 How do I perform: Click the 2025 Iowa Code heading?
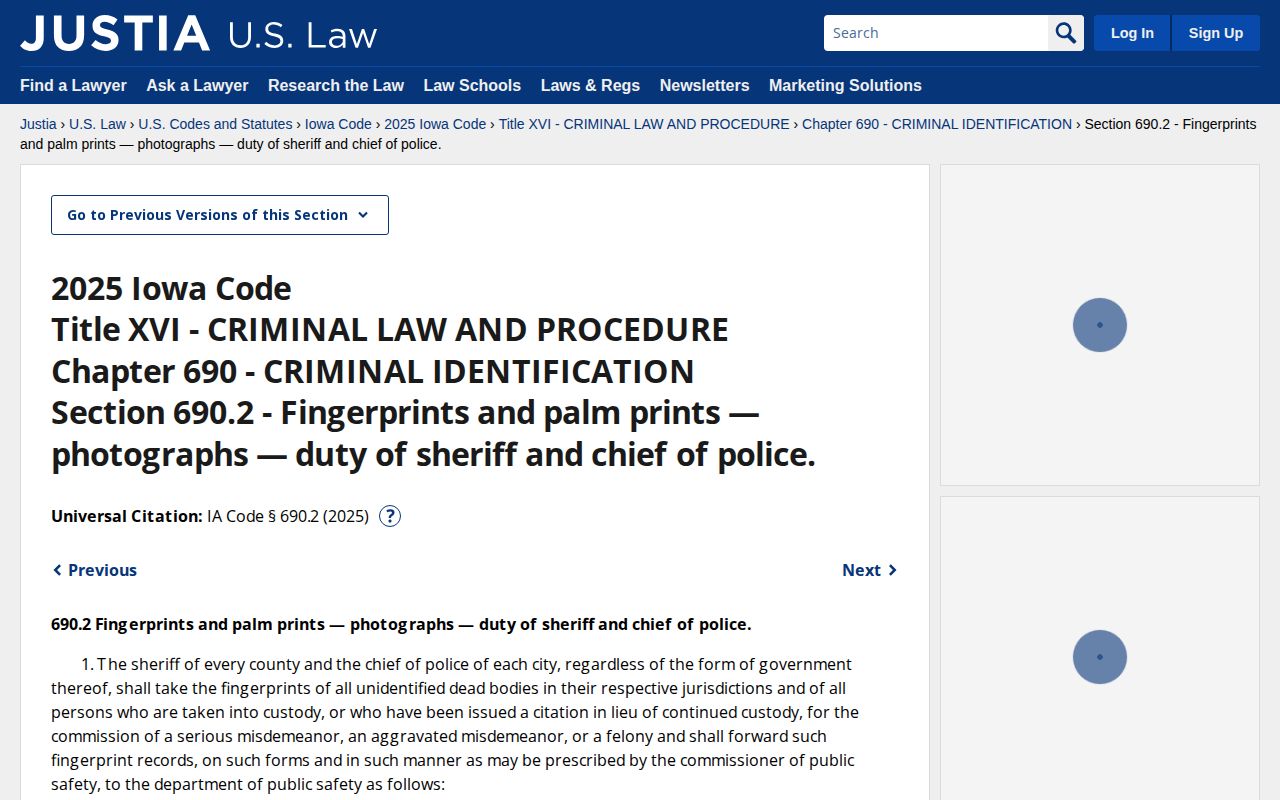(171, 288)
